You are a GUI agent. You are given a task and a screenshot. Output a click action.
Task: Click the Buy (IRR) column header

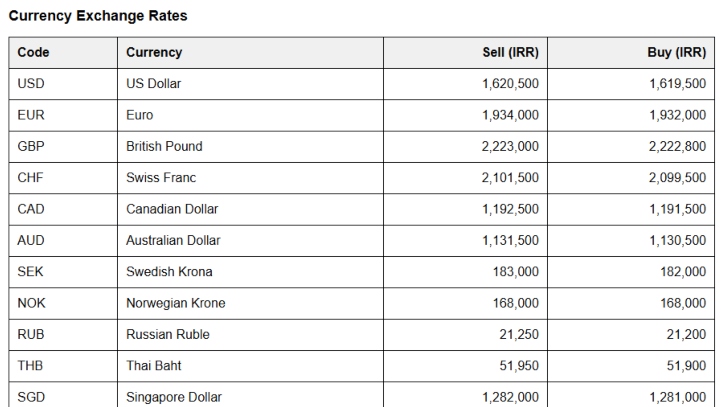[676, 52]
